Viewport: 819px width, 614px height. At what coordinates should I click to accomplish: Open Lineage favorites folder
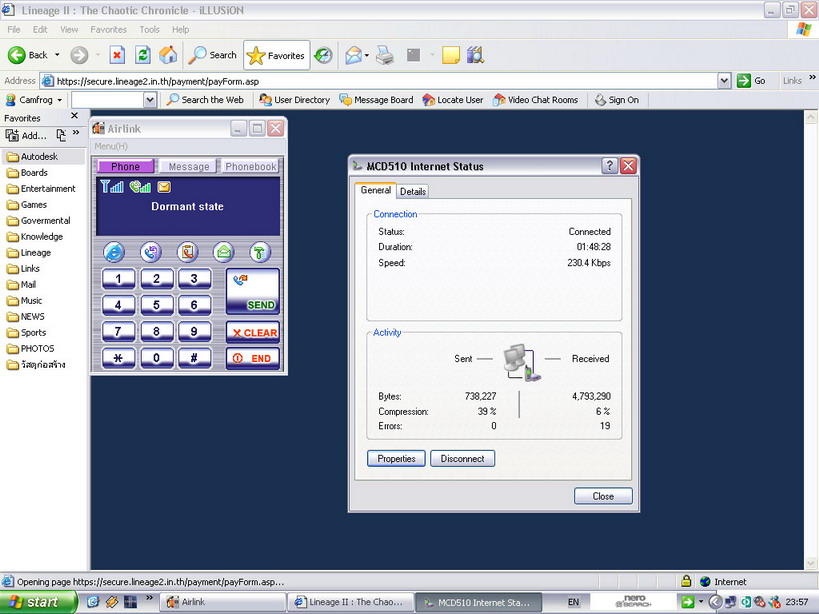pyautogui.click(x=29, y=253)
